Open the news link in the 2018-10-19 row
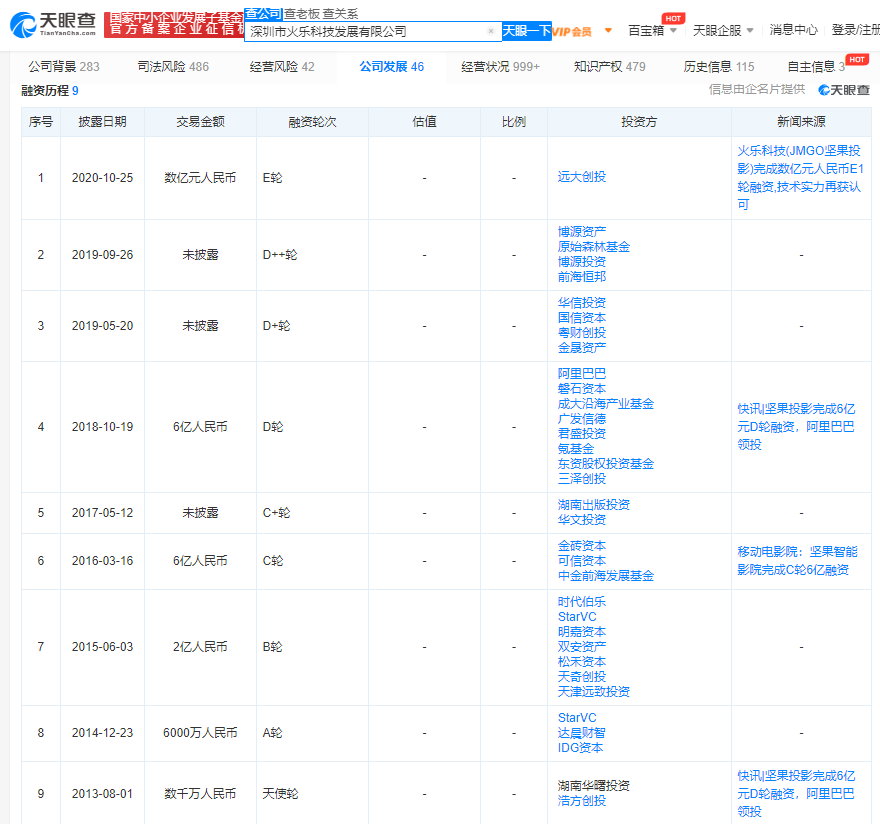Viewport: 880px width, 824px height. (x=796, y=427)
